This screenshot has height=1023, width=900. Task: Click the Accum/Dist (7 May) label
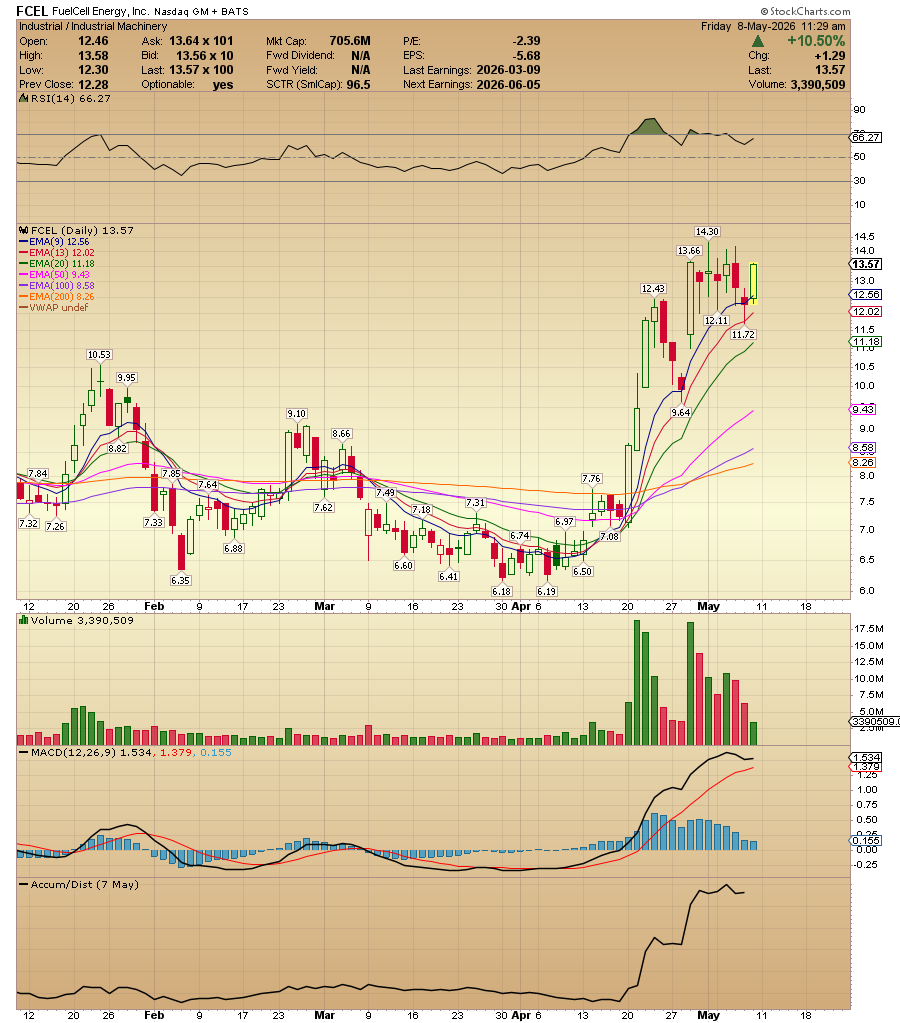pos(85,885)
